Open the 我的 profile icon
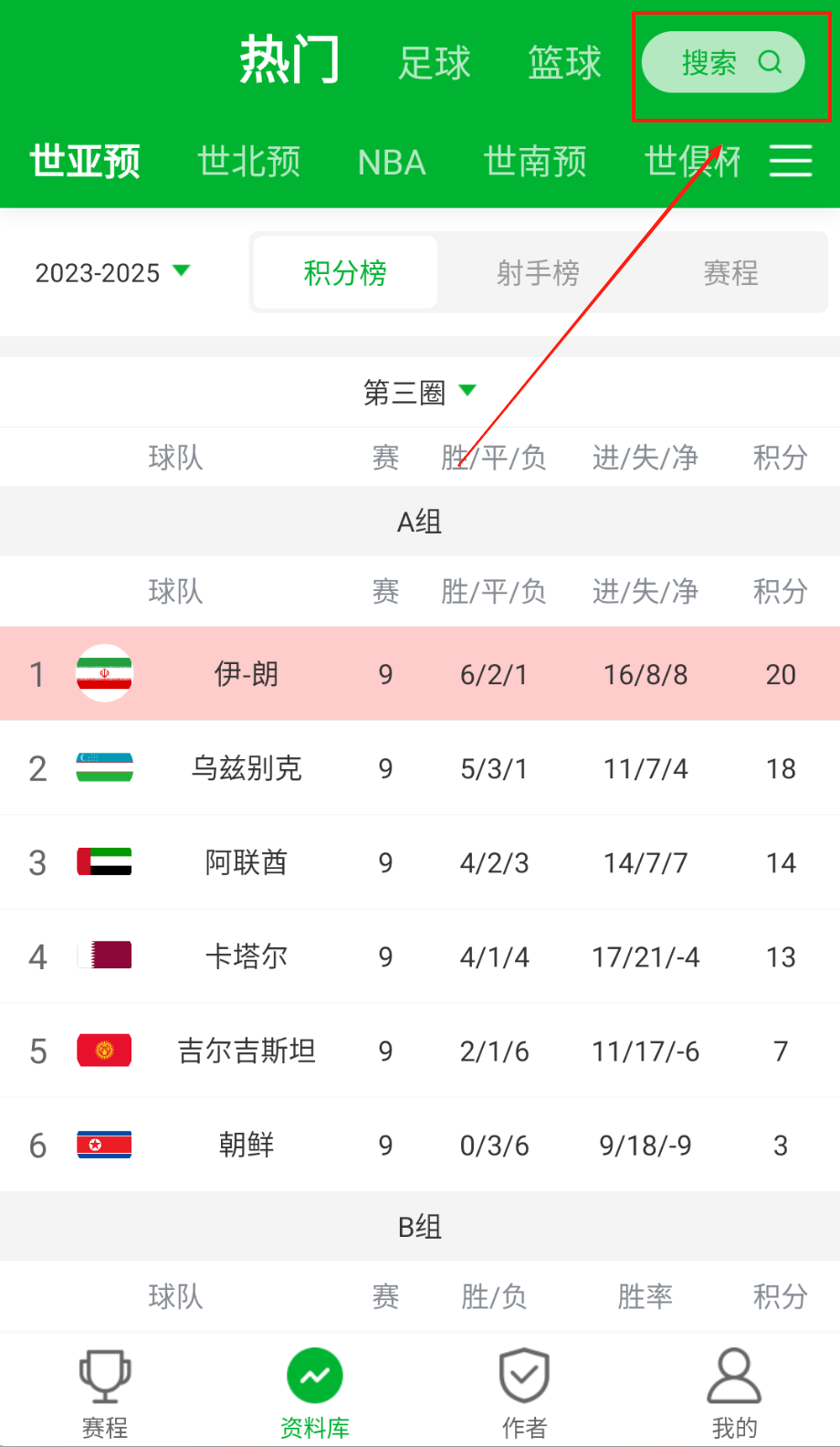Screen dimensions: 840x1447 point(734,1376)
